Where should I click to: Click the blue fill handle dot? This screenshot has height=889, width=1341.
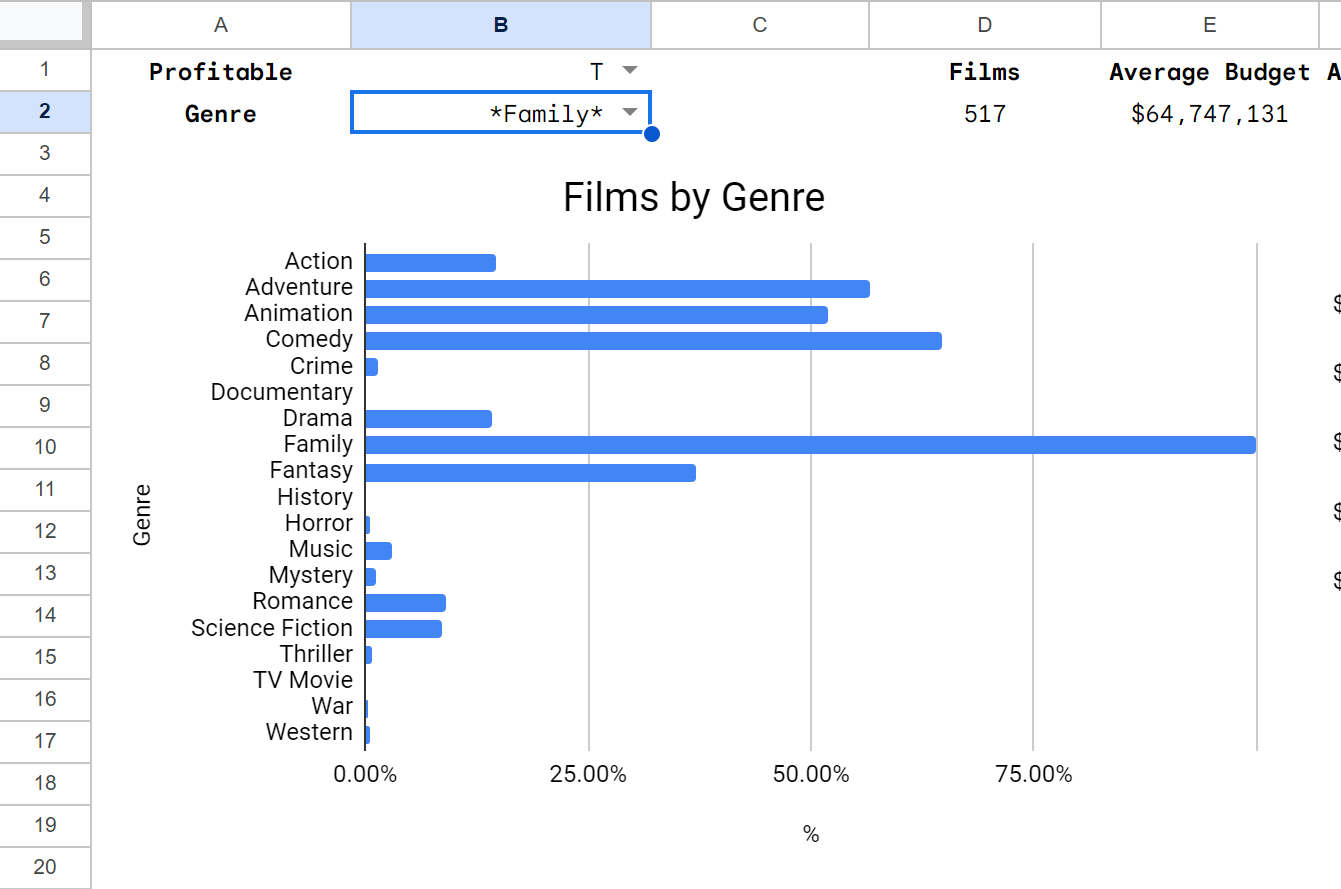tap(651, 134)
